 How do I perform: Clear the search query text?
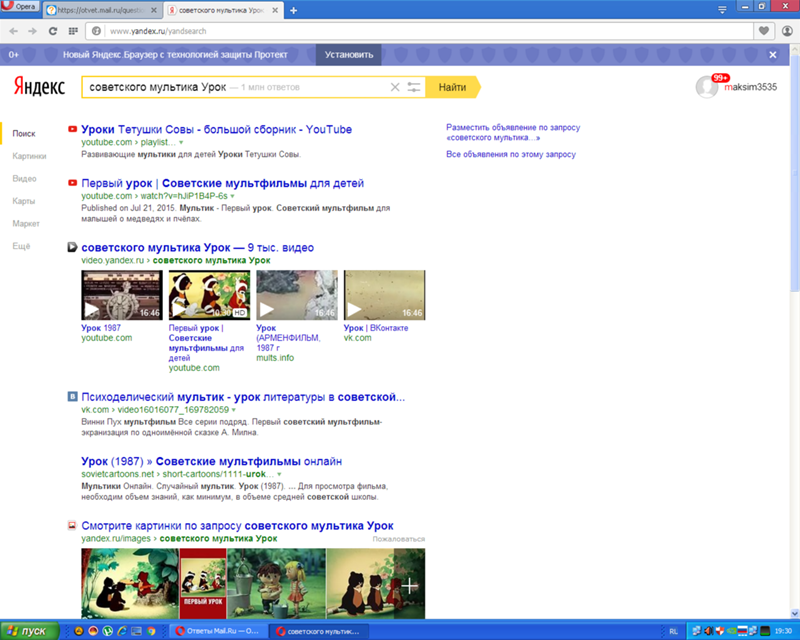click(395, 87)
